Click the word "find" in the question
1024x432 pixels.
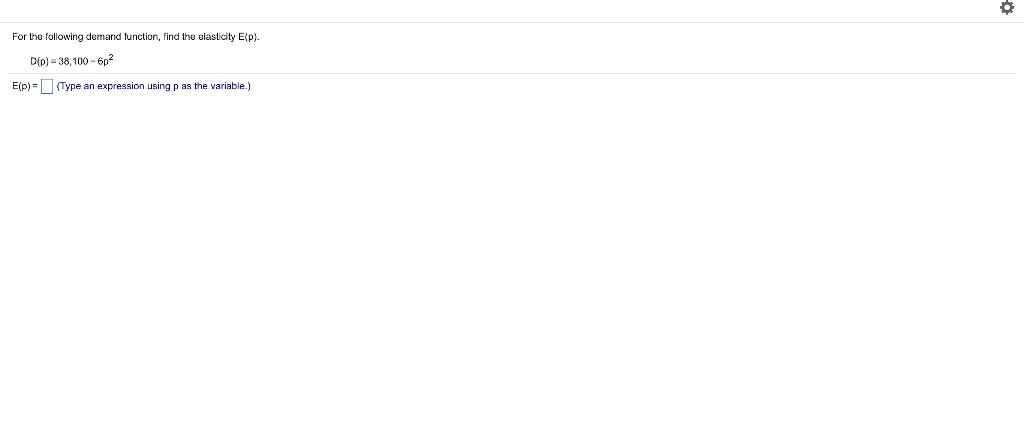(x=171, y=37)
